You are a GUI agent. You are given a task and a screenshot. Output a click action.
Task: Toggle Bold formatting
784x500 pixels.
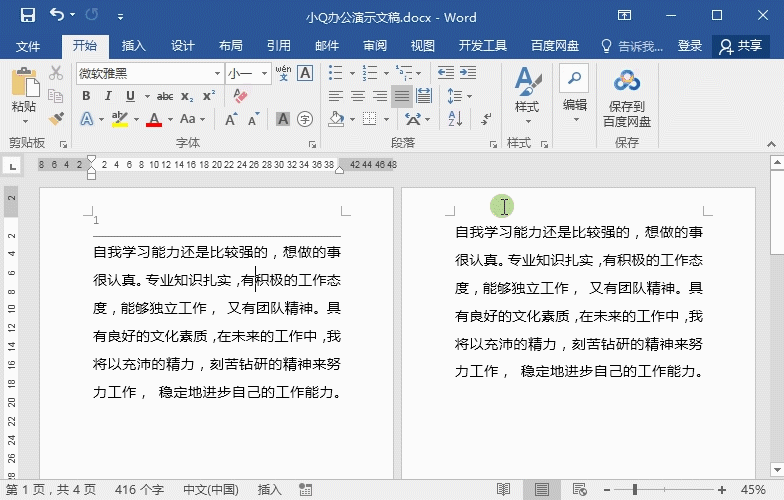[86, 96]
